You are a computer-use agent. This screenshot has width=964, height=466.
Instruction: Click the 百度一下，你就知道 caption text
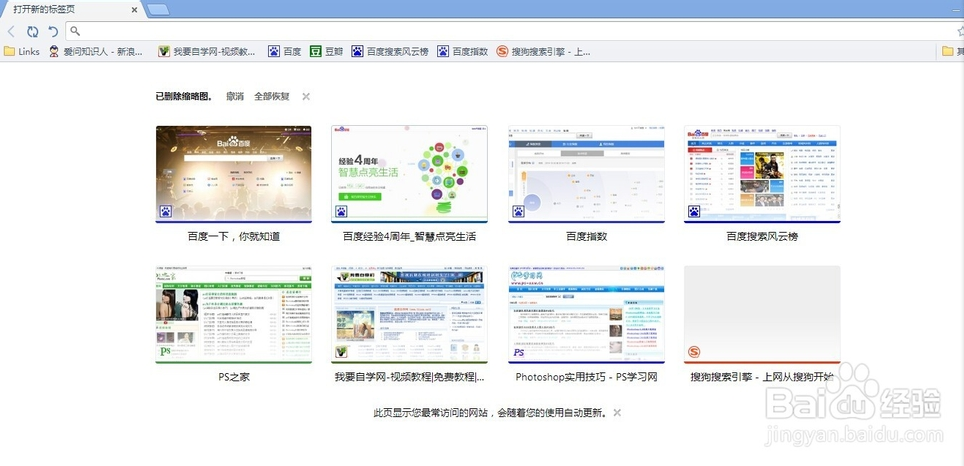pos(234,237)
